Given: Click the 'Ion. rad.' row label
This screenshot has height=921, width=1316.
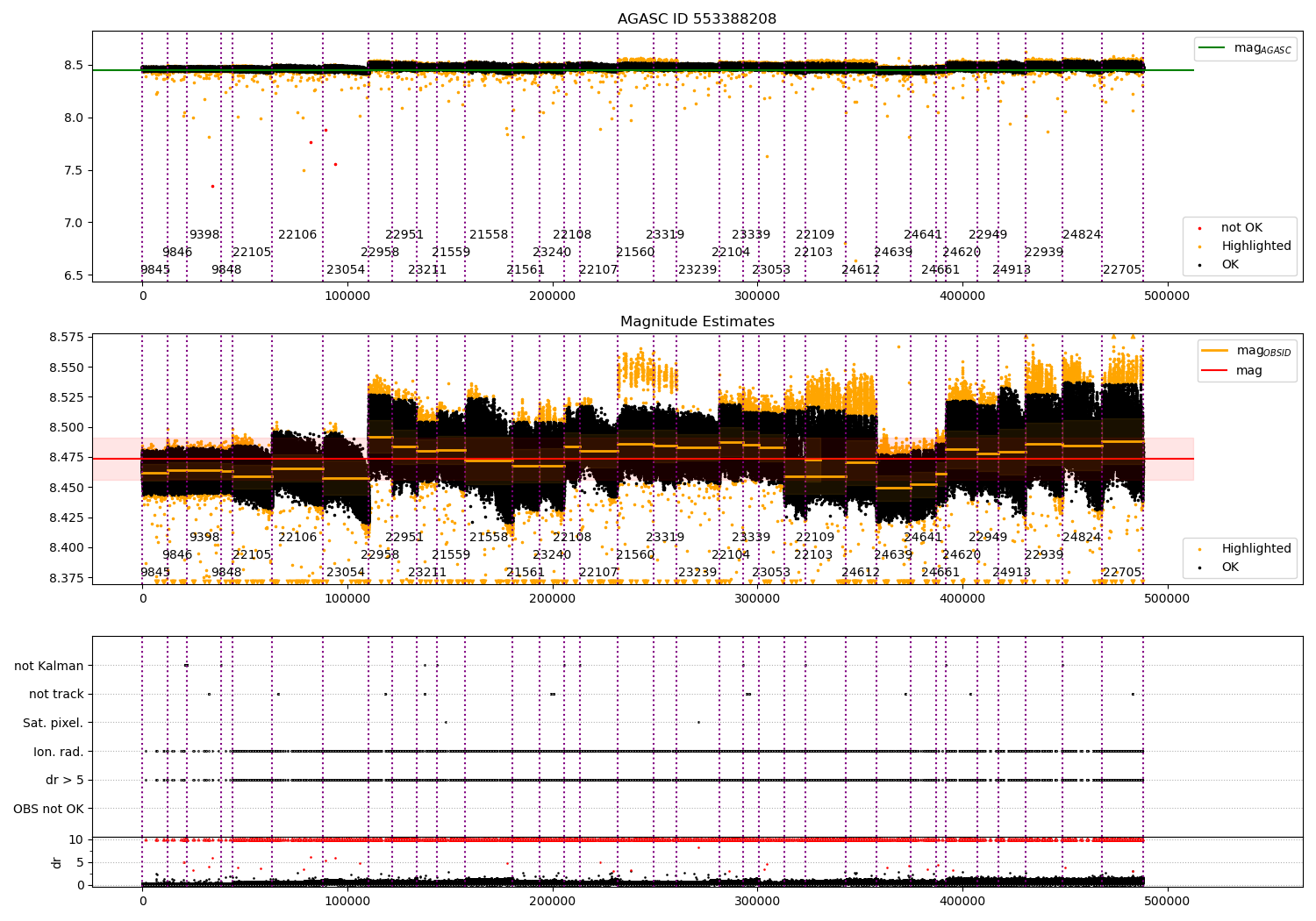Looking at the screenshot, I should click(x=59, y=752).
